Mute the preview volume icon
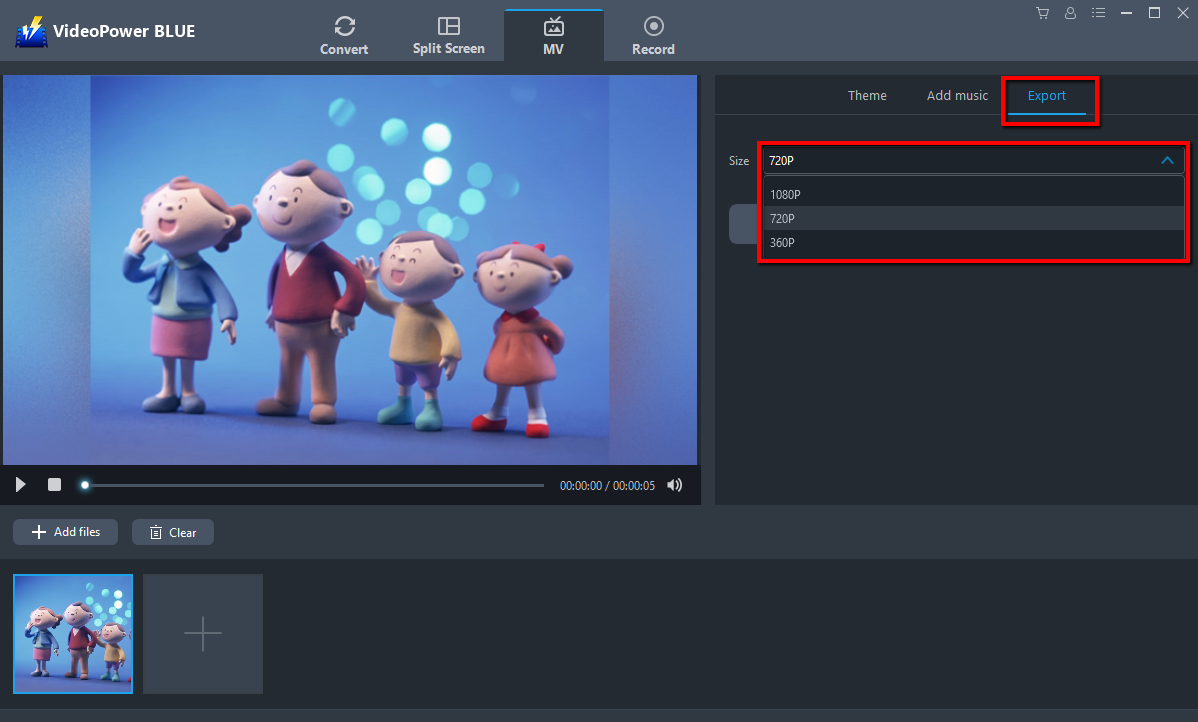Screen dimensions: 1198x722 tap(674, 484)
